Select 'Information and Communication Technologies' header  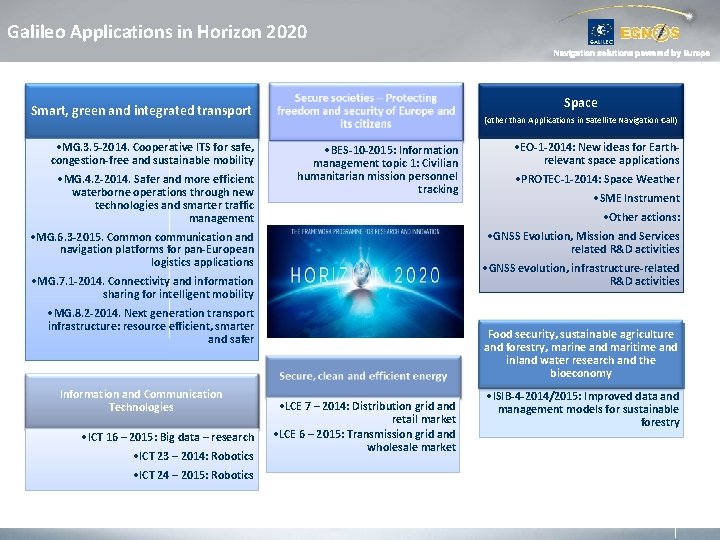(142, 401)
